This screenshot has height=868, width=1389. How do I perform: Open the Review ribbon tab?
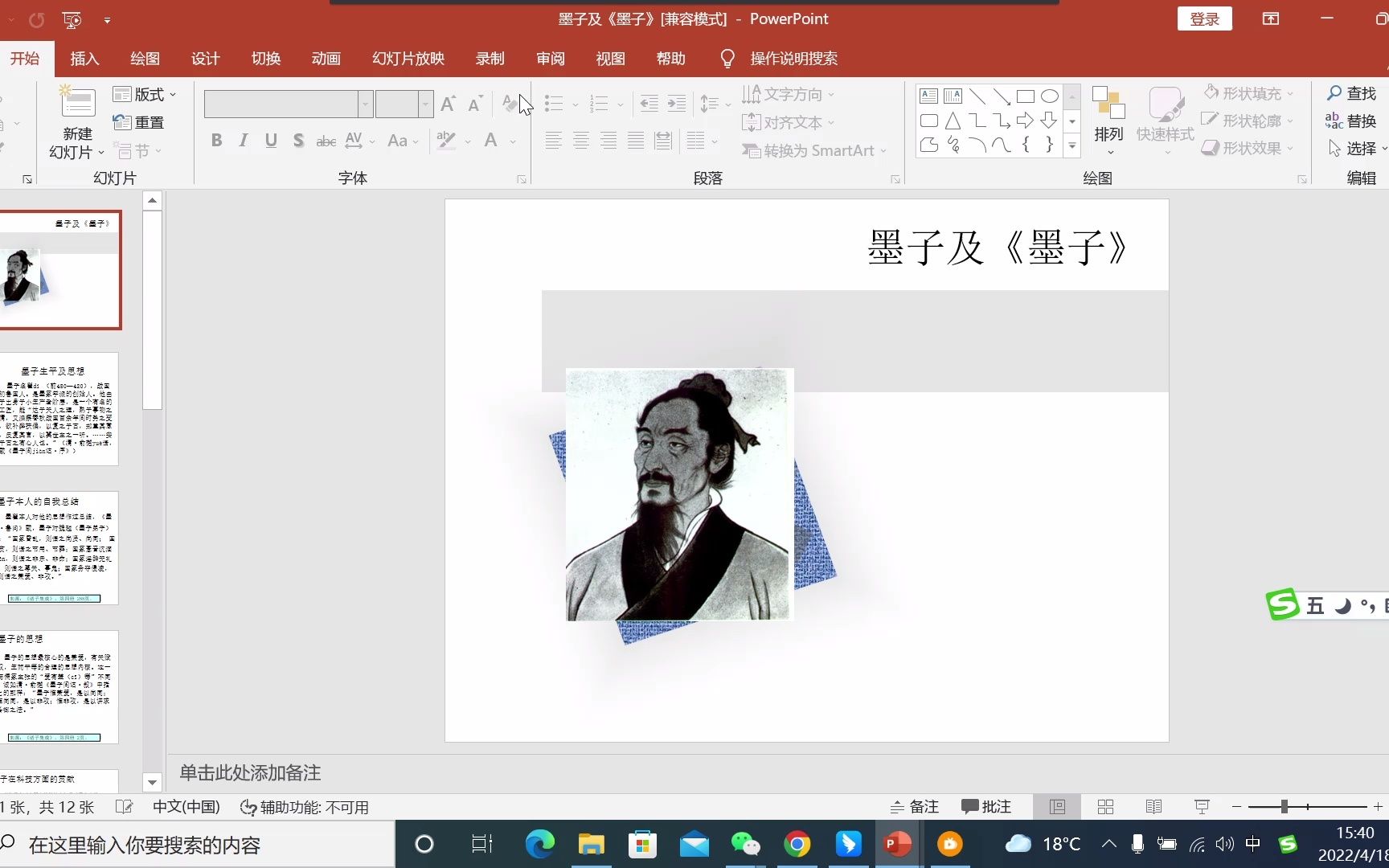[x=551, y=59]
